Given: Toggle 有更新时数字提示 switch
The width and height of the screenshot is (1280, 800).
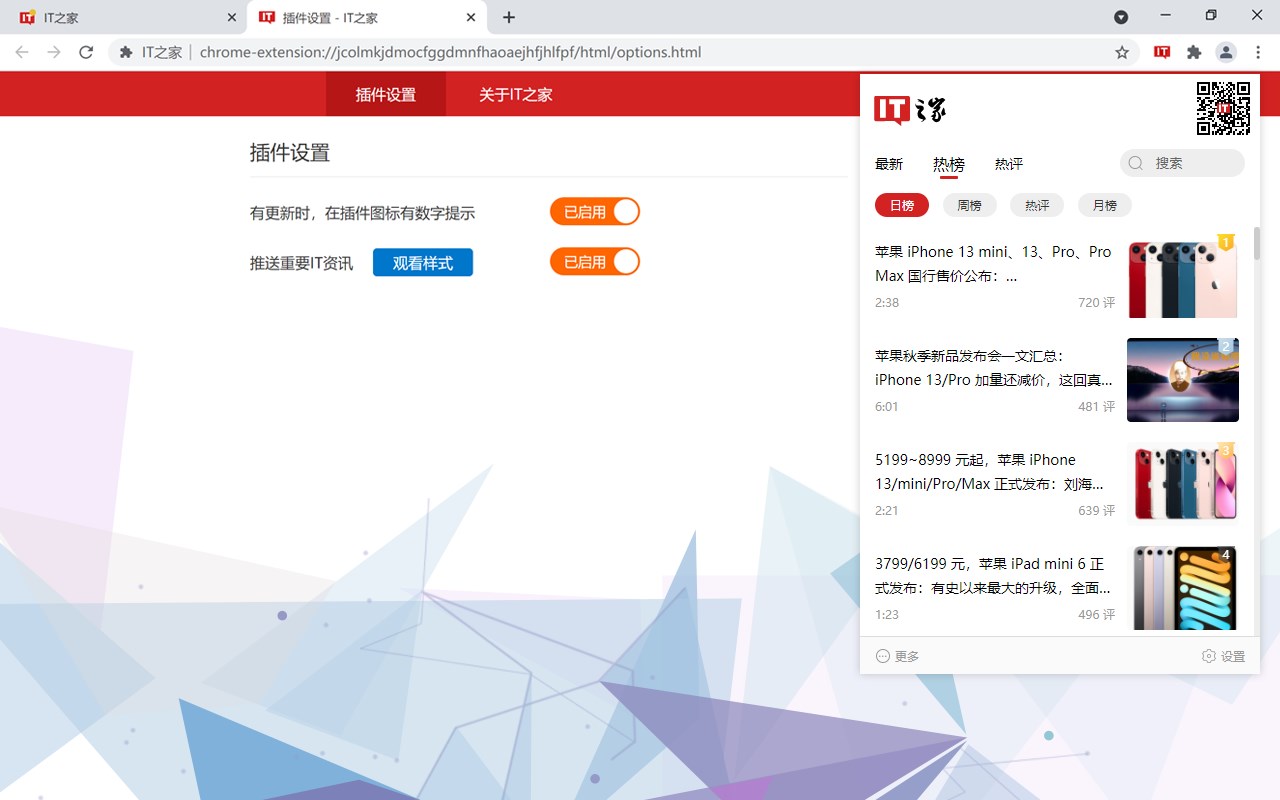Looking at the screenshot, I should [x=594, y=212].
